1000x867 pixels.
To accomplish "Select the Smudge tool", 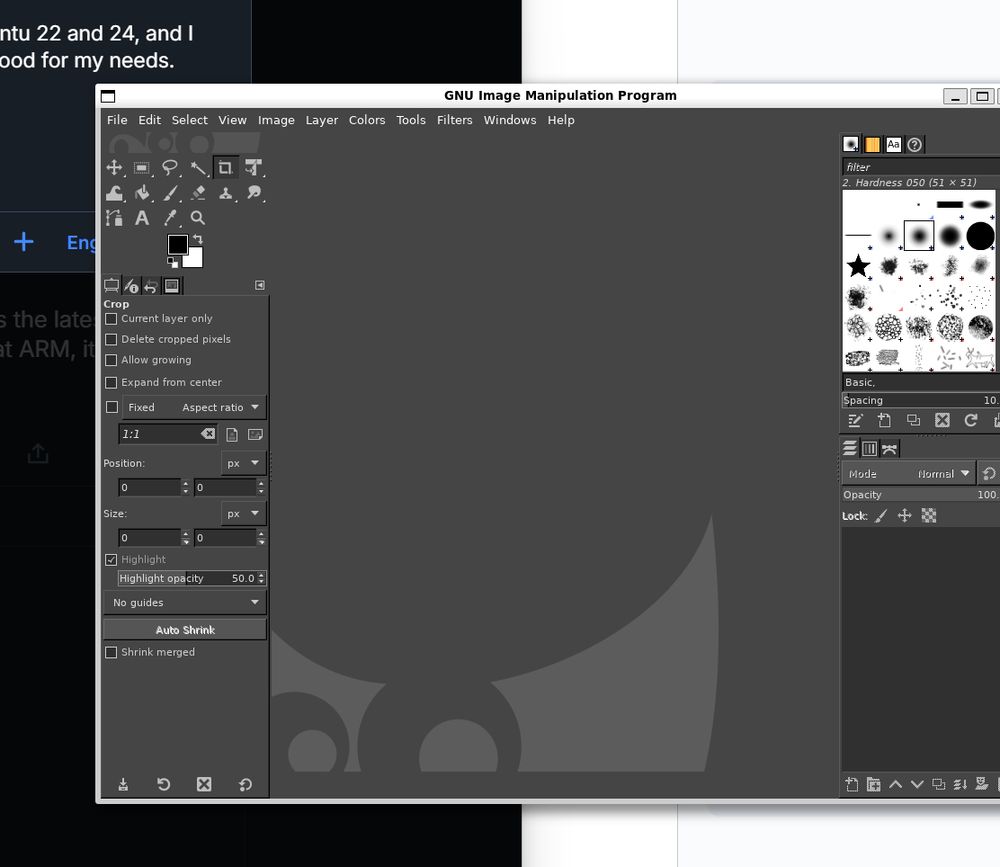I will tap(253, 193).
